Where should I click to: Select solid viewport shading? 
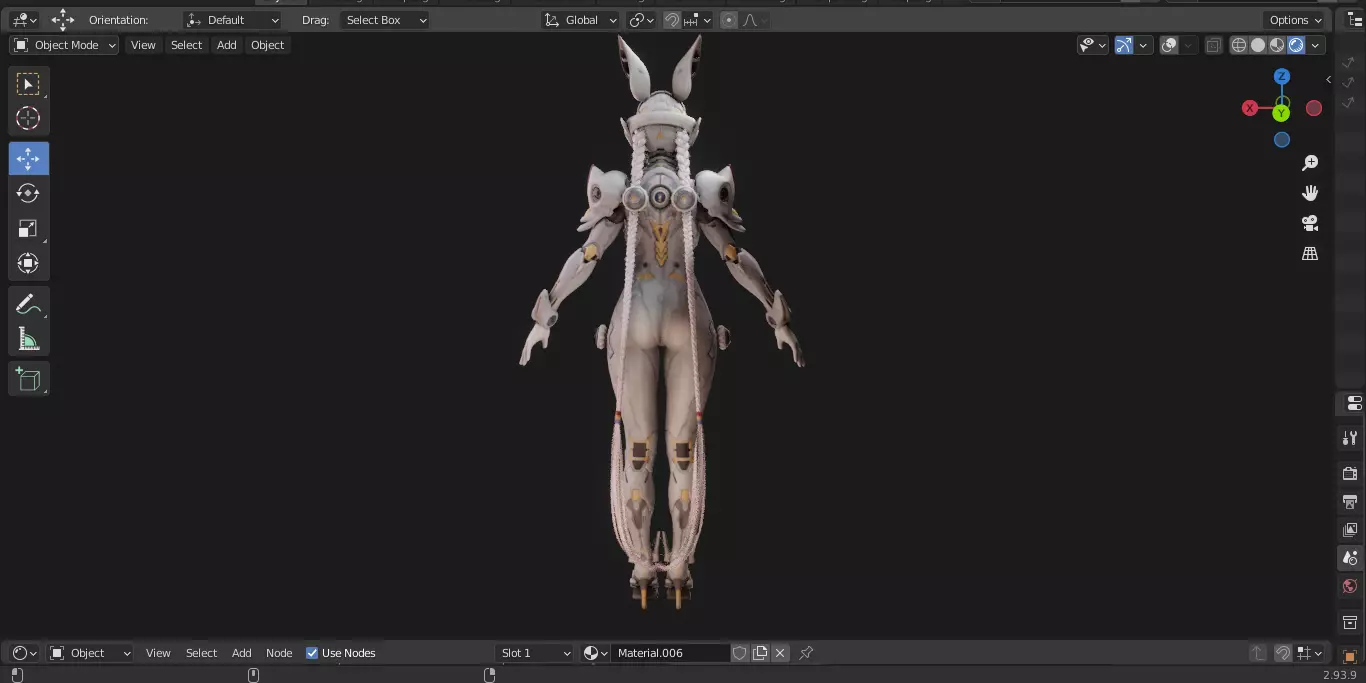(x=1258, y=45)
